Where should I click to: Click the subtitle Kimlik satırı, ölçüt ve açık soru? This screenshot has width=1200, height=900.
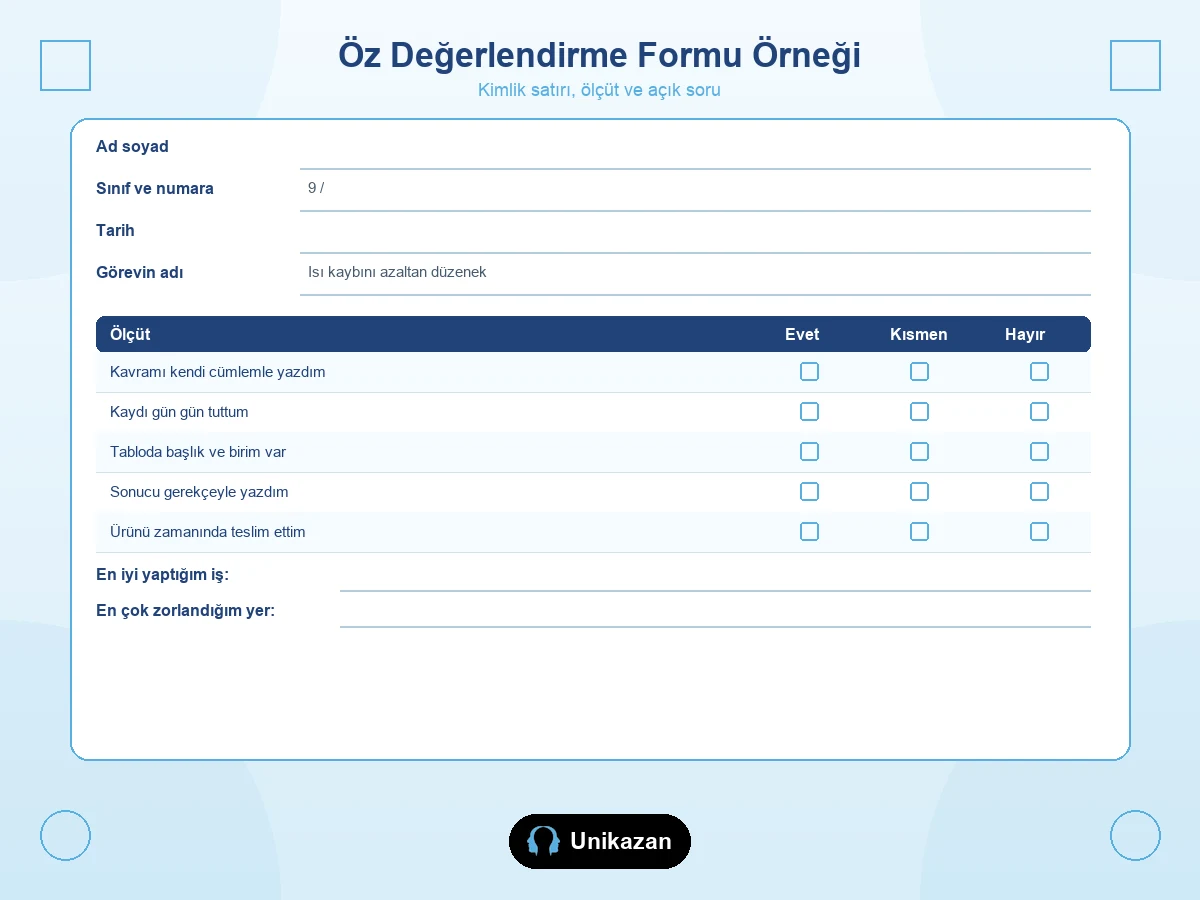click(600, 90)
